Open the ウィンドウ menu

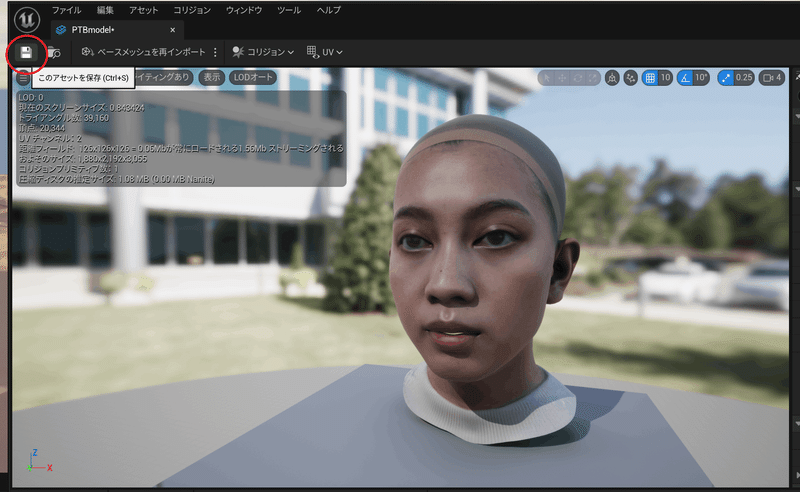[244, 10]
